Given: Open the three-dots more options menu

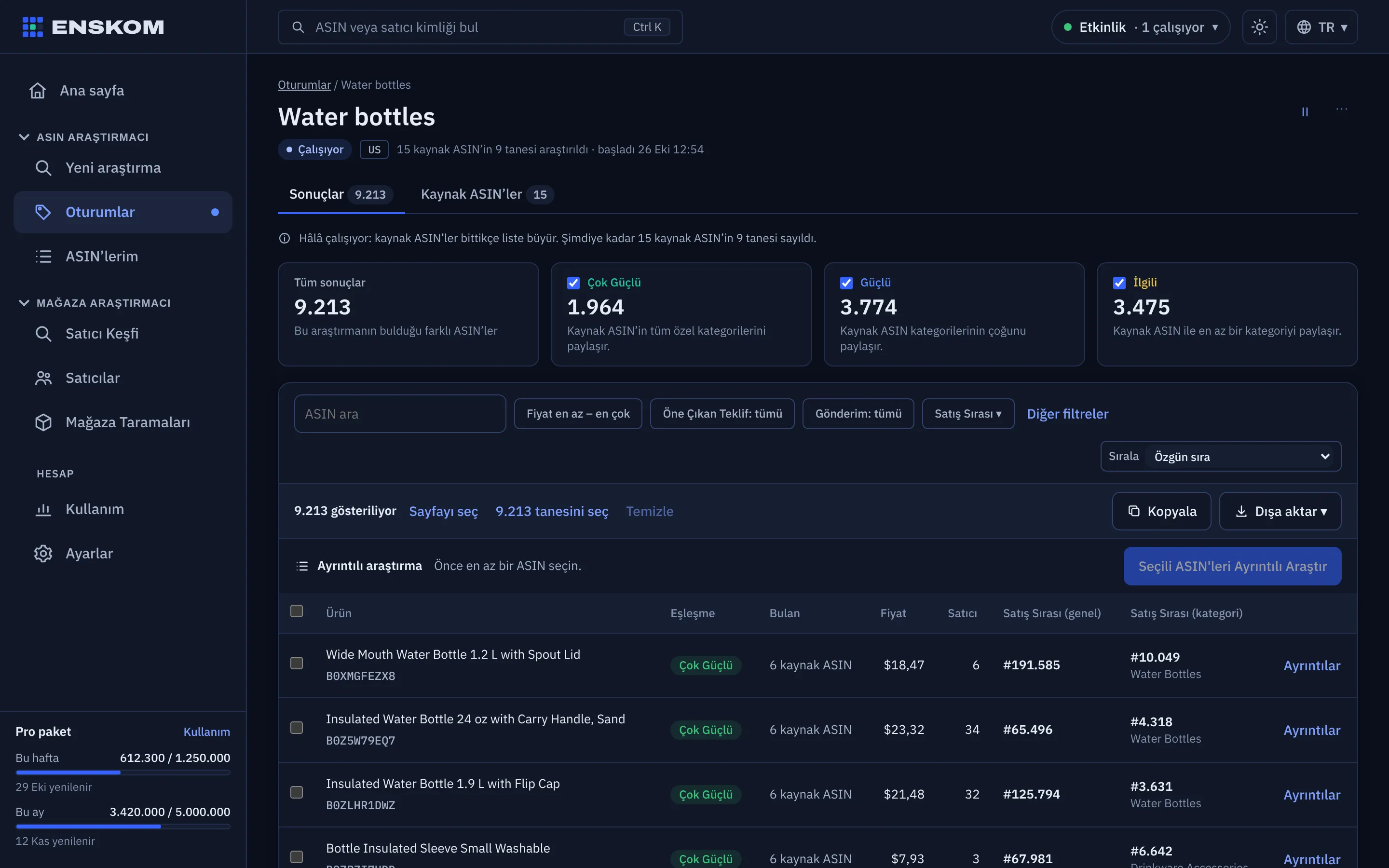Looking at the screenshot, I should [x=1341, y=109].
